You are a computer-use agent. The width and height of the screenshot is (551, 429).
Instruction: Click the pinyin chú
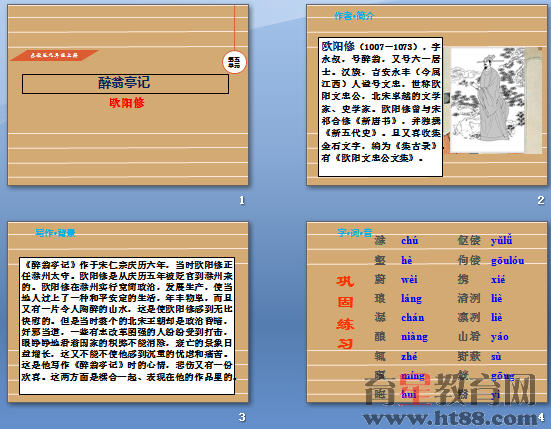410,241
